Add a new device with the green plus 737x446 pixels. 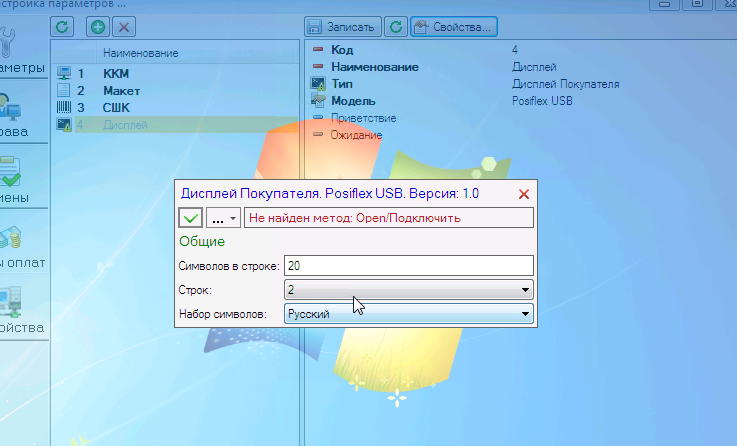click(98, 27)
